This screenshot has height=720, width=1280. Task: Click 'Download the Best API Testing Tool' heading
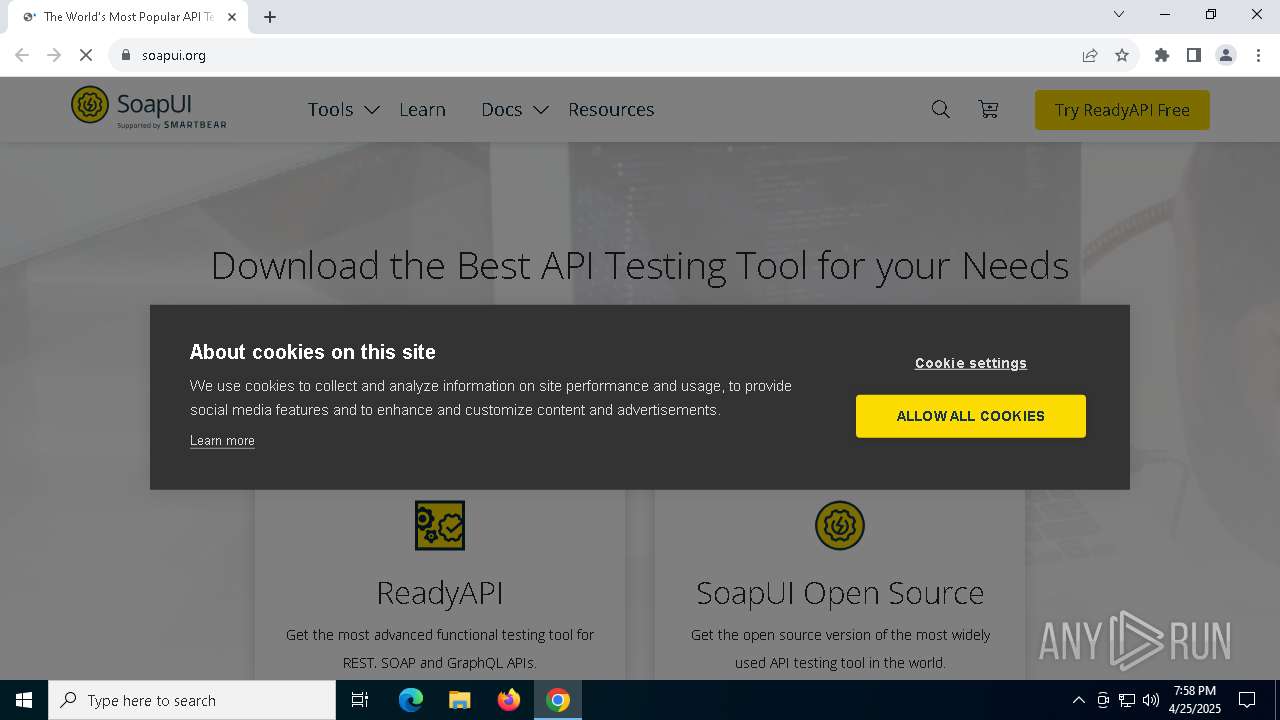click(640, 266)
